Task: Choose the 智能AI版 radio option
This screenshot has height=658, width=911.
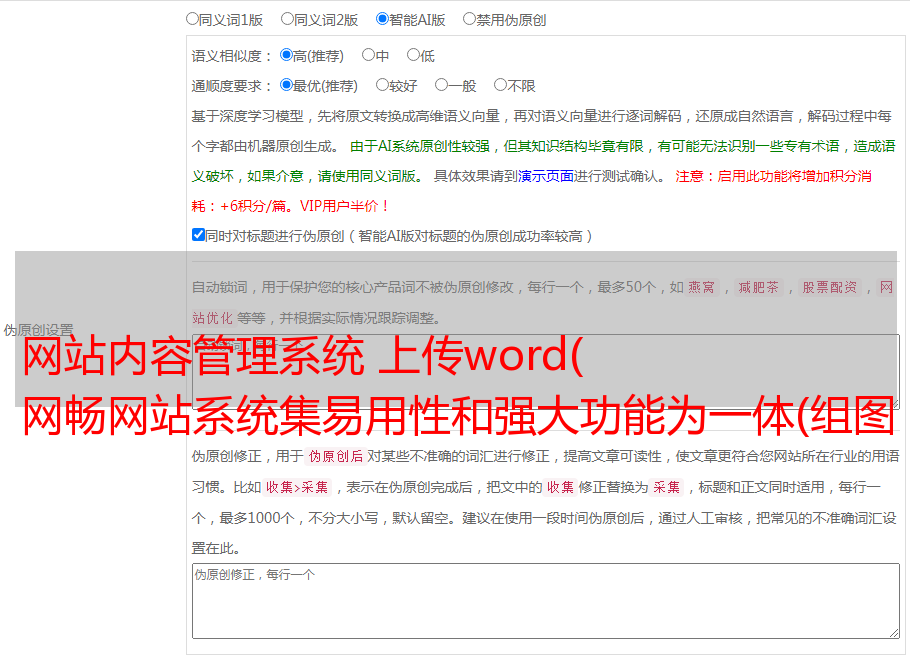Action: pos(382,19)
